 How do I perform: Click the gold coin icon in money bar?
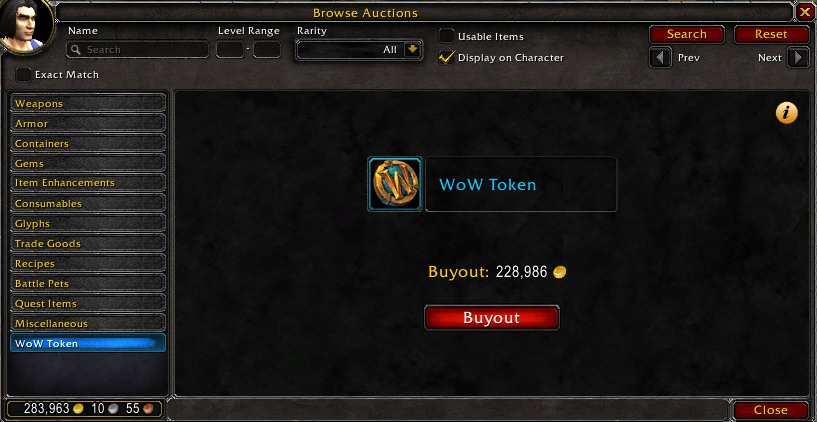pos(78,408)
